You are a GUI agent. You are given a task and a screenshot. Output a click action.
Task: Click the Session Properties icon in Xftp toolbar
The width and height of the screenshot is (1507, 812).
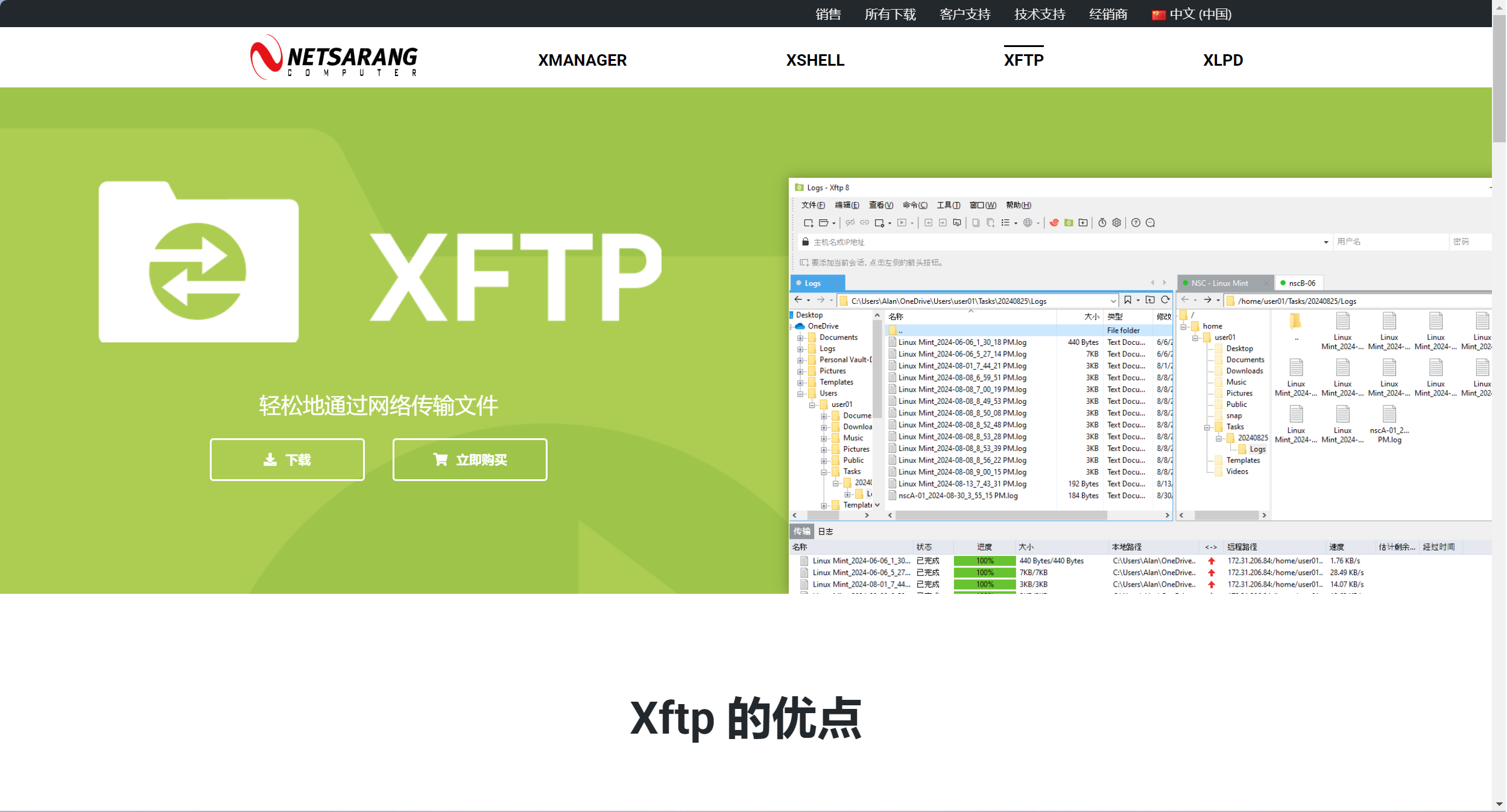[x=879, y=223]
